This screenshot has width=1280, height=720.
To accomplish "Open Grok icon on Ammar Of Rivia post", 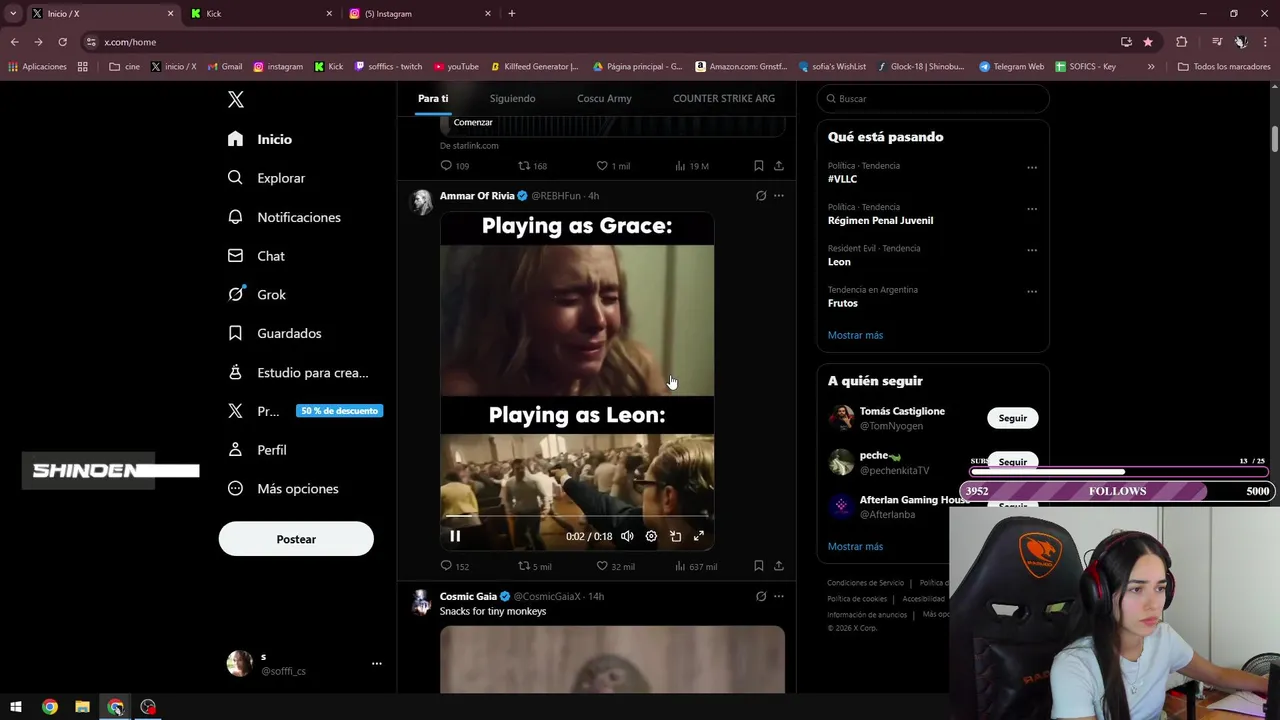I will point(761,196).
